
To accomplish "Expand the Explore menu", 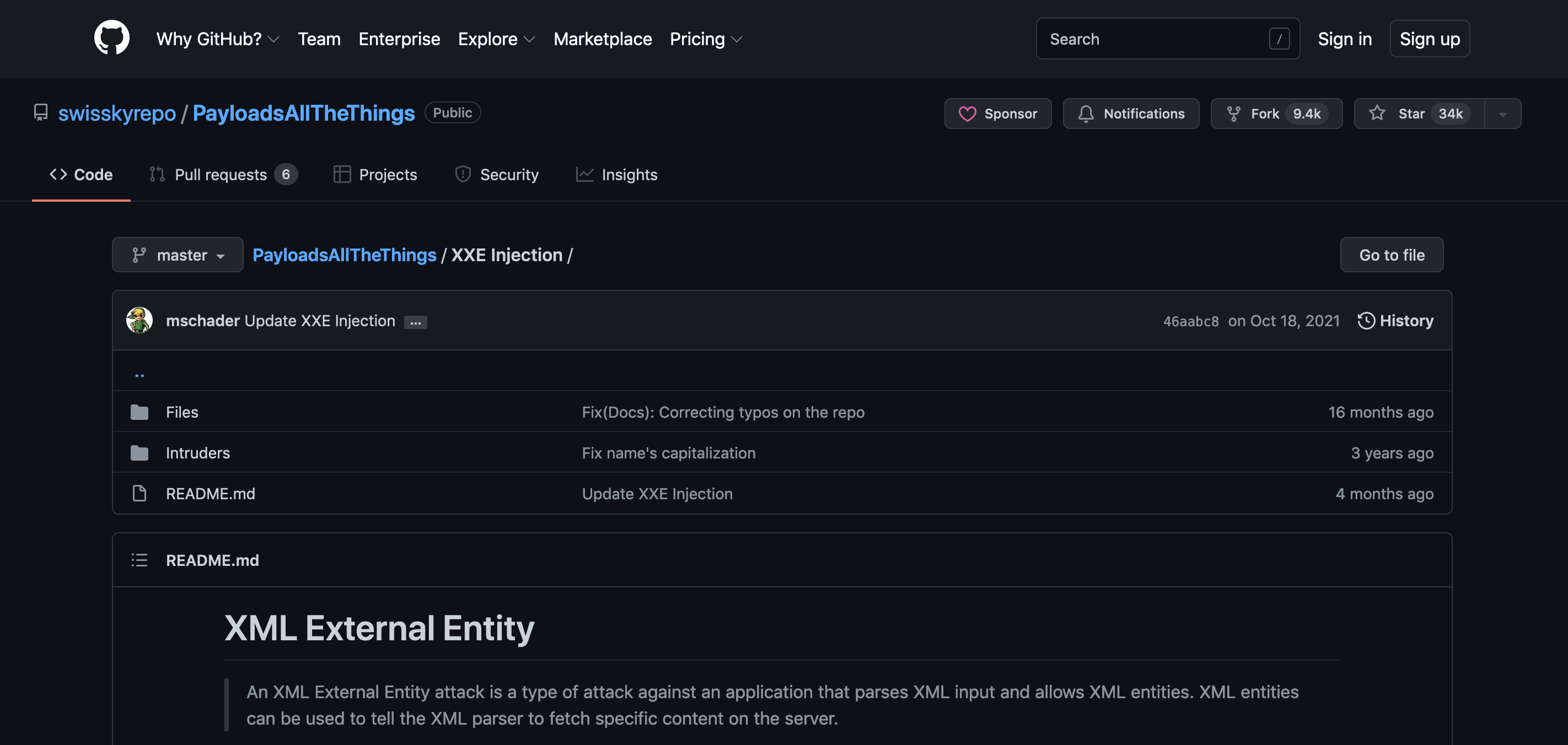I will point(497,39).
